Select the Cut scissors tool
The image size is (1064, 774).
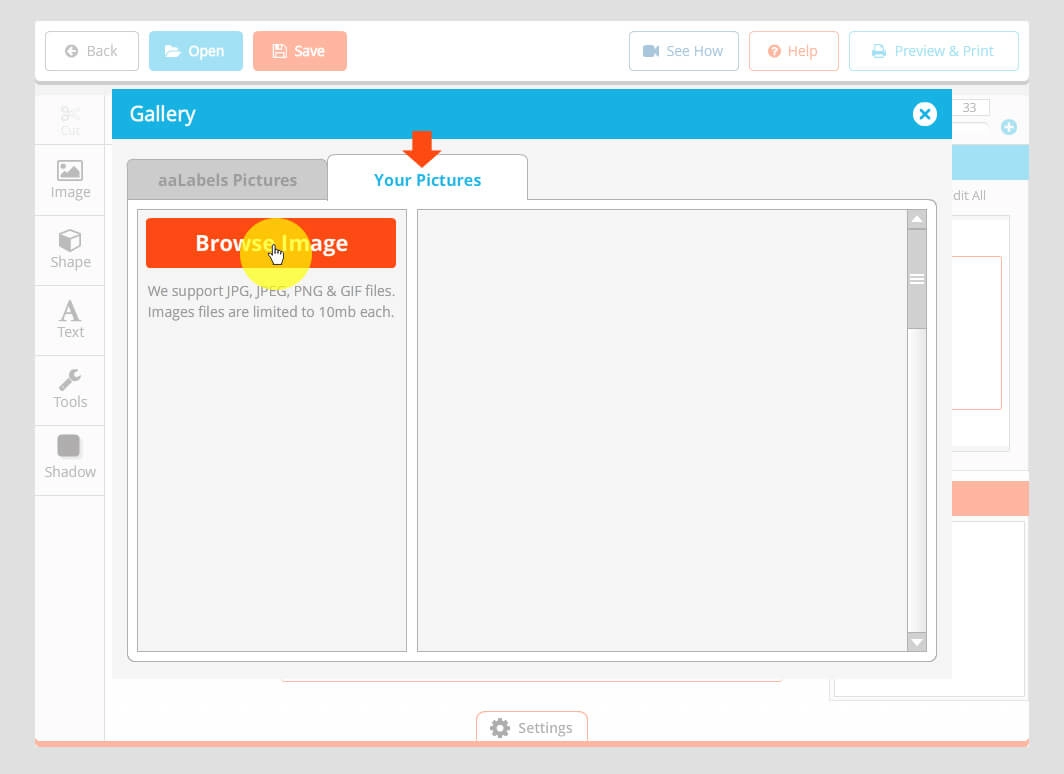[x=70, y=120]
